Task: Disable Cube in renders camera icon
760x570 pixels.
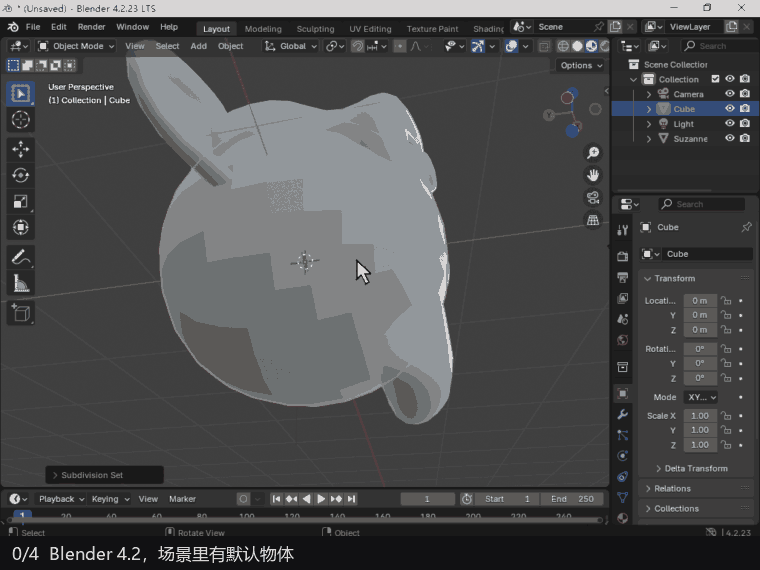Action: pos(745,108)
